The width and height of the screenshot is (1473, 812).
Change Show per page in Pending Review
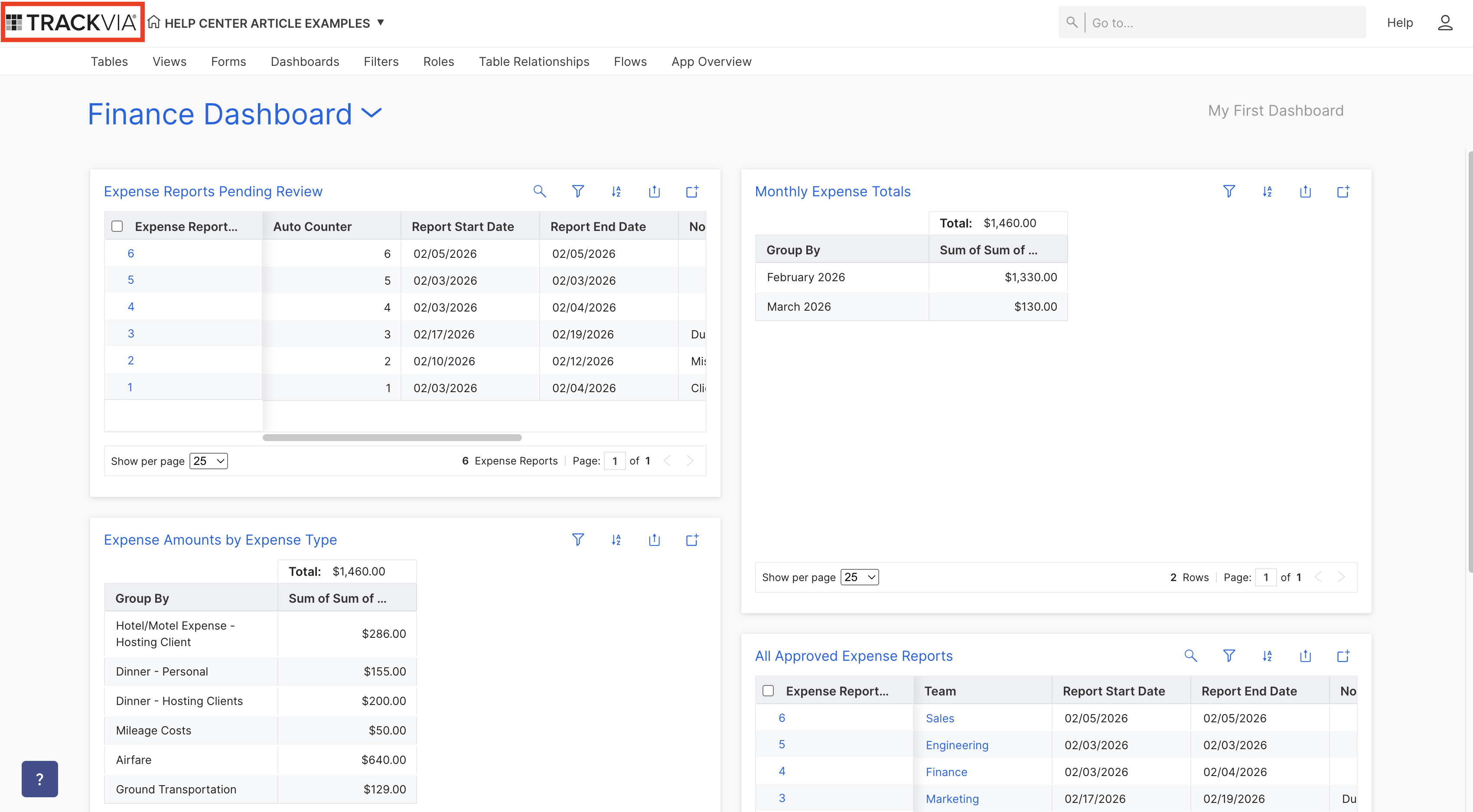(209, 461)
